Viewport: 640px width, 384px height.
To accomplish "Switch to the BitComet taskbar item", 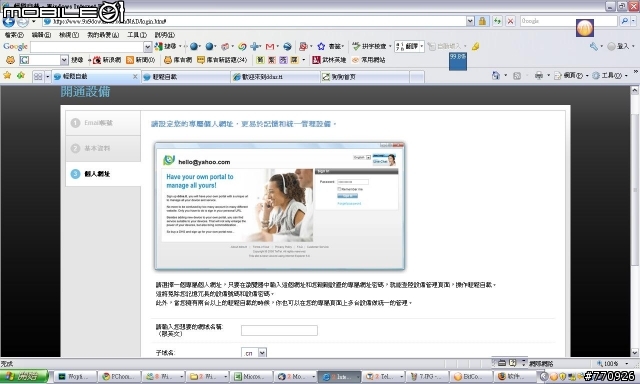I will tap(472, 376).
